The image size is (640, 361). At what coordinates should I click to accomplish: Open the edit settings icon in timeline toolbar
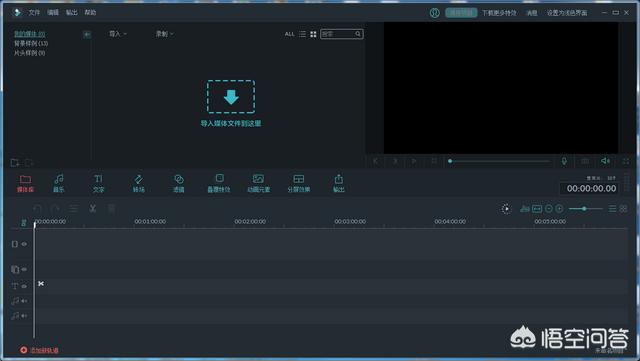click(x=73, y=209)
